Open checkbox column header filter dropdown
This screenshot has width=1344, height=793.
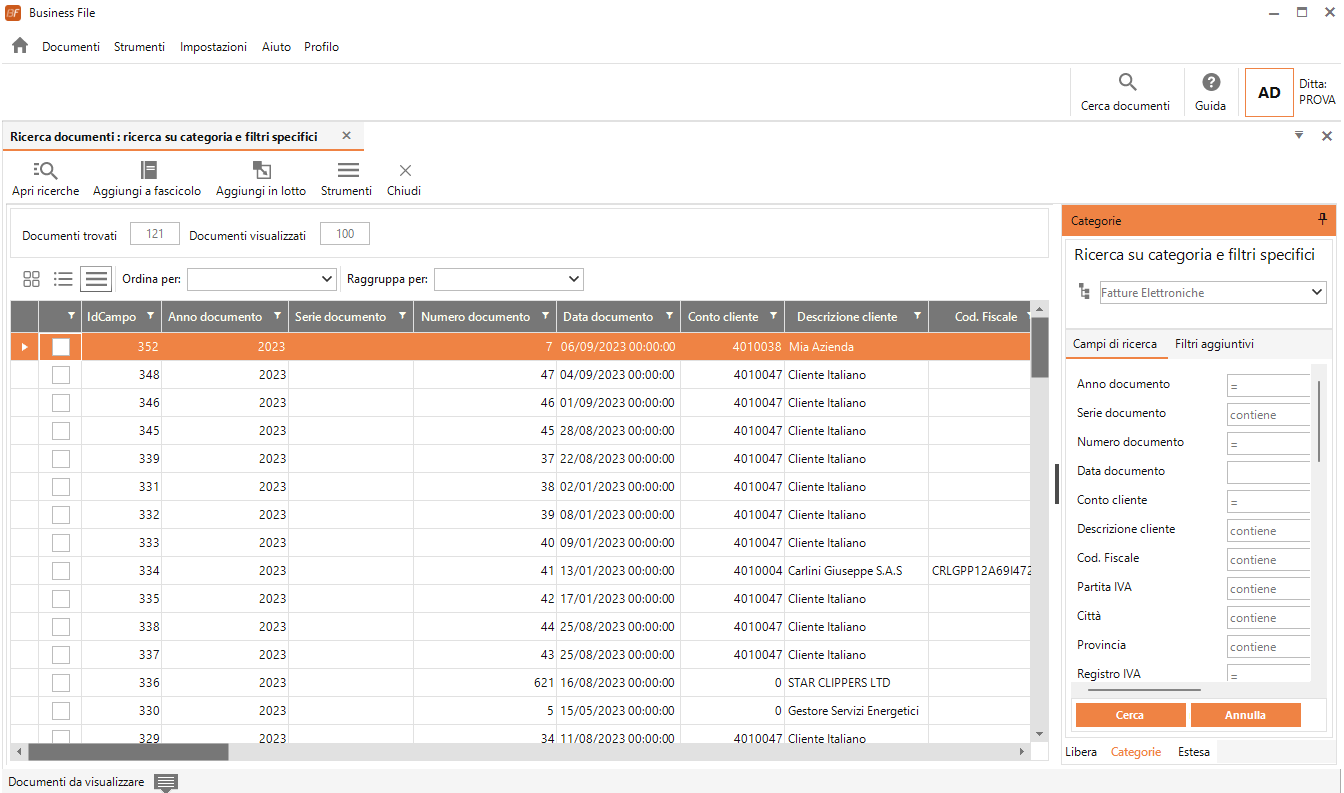[x=71, y=316]
